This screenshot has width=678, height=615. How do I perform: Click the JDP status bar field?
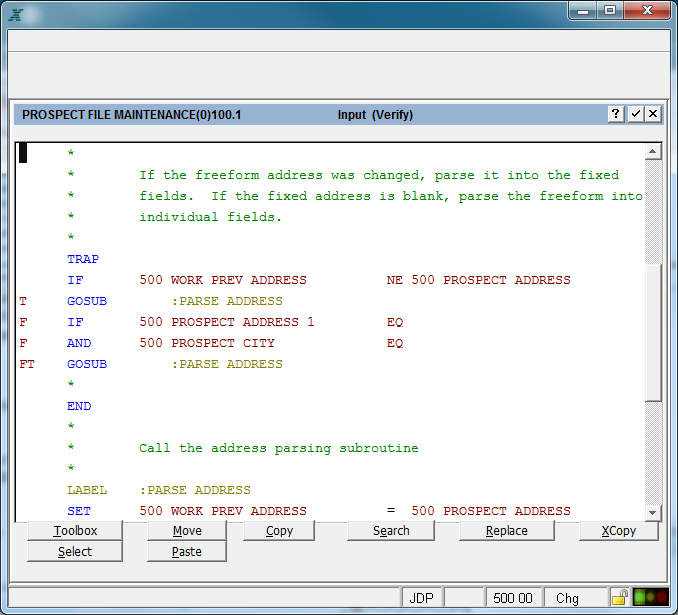[422, 598]
